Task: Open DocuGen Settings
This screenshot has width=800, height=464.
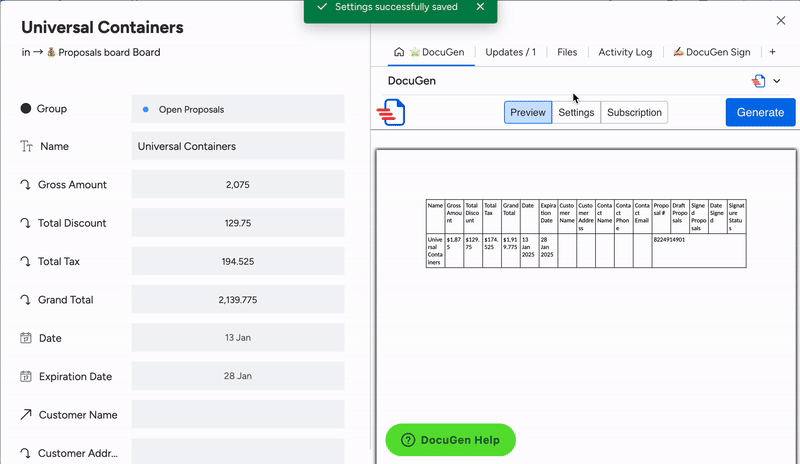Action: [x=576, y=112]
